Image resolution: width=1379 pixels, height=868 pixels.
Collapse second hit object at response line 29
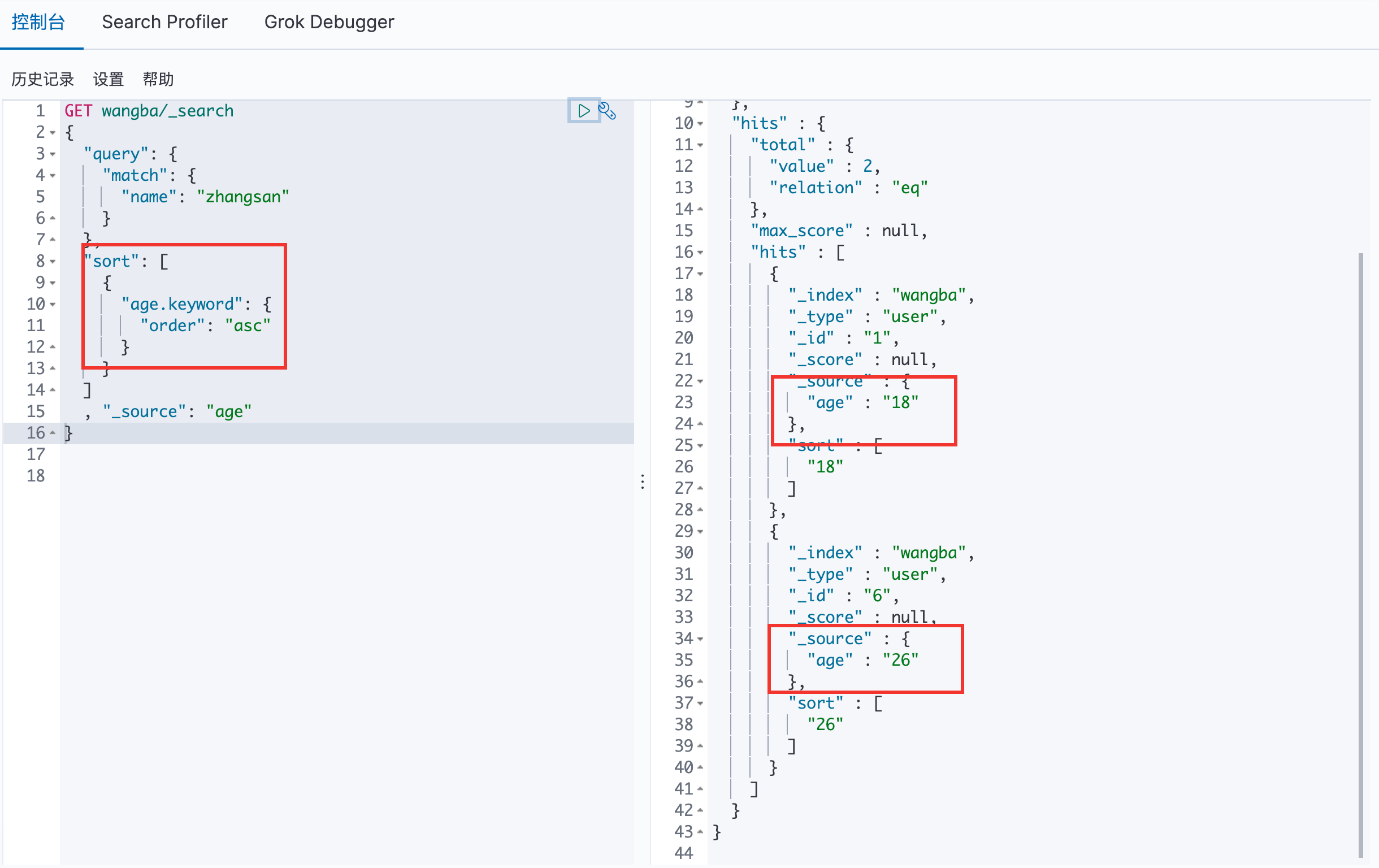click(700, 532)
